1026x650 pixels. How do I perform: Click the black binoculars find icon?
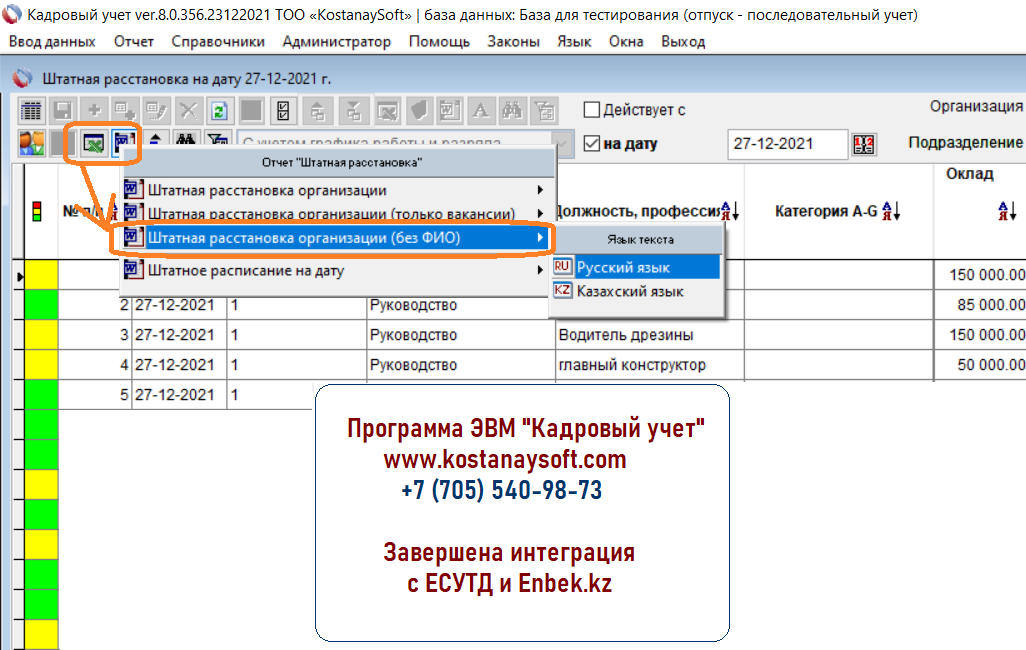click(x=186, y=139)
